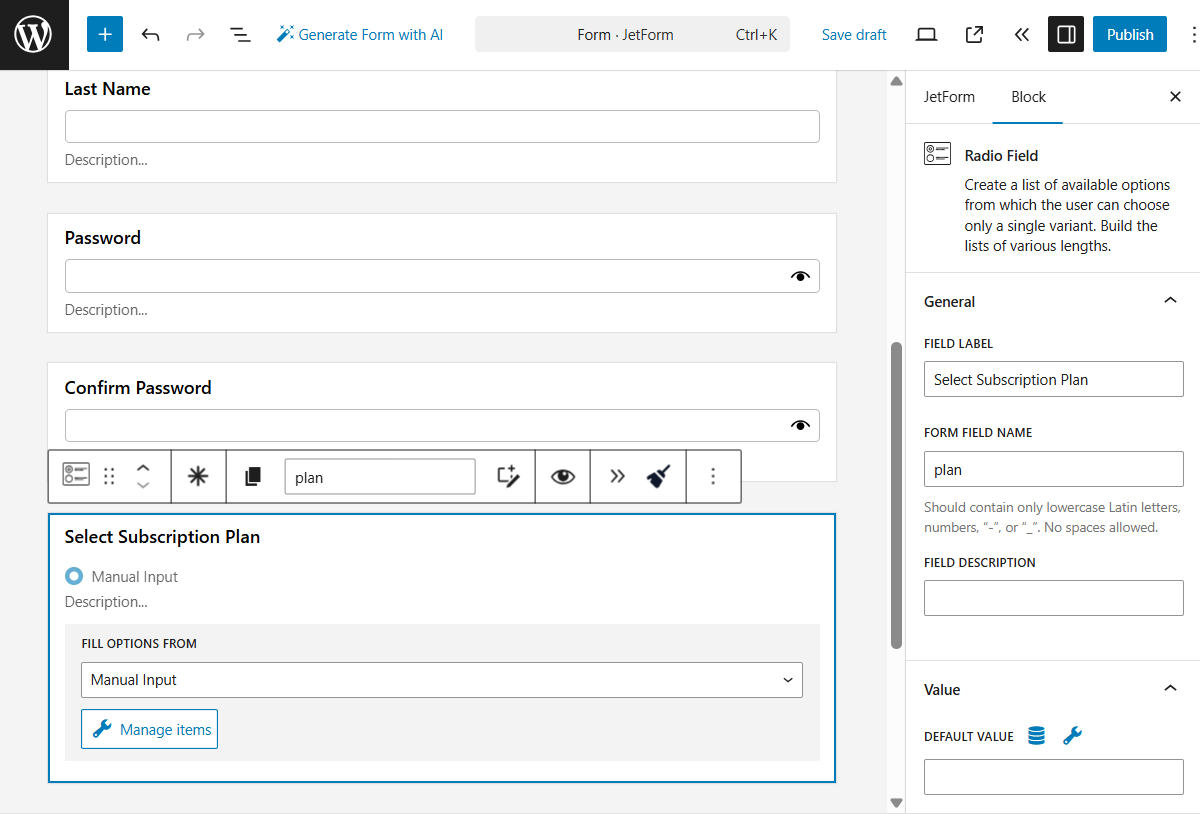Click the Radio Field block icon in sidebar
The width and height of the screenshot is (1200, 814).
tap(937, 153)
